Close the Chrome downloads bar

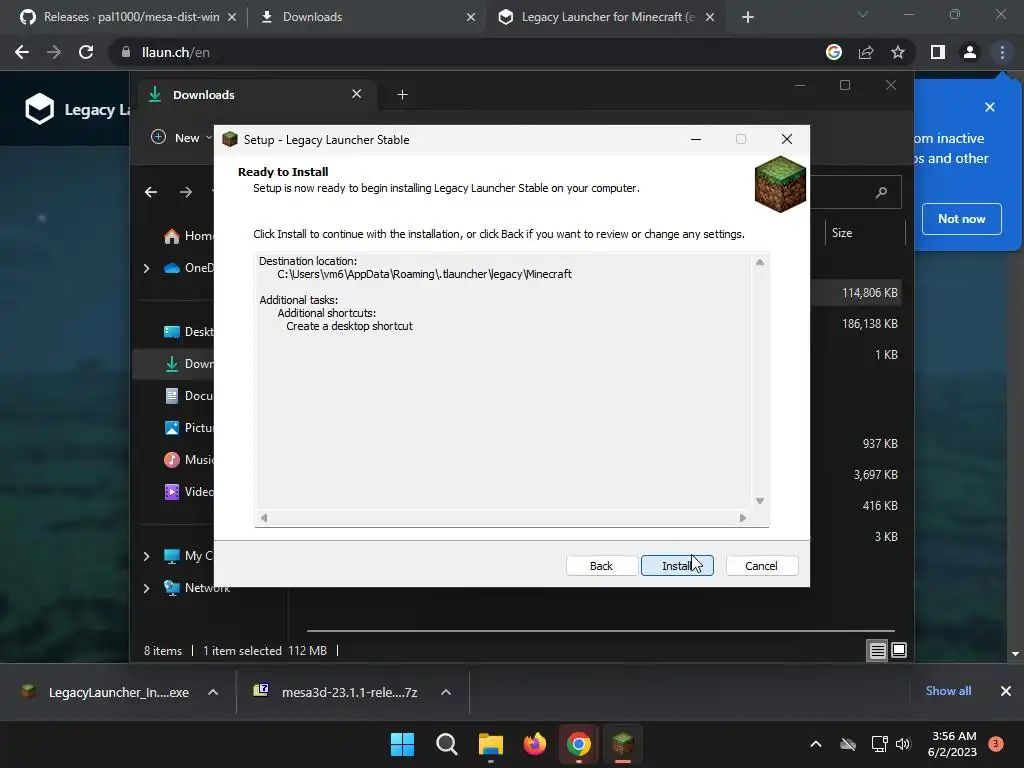point(1006,691)
